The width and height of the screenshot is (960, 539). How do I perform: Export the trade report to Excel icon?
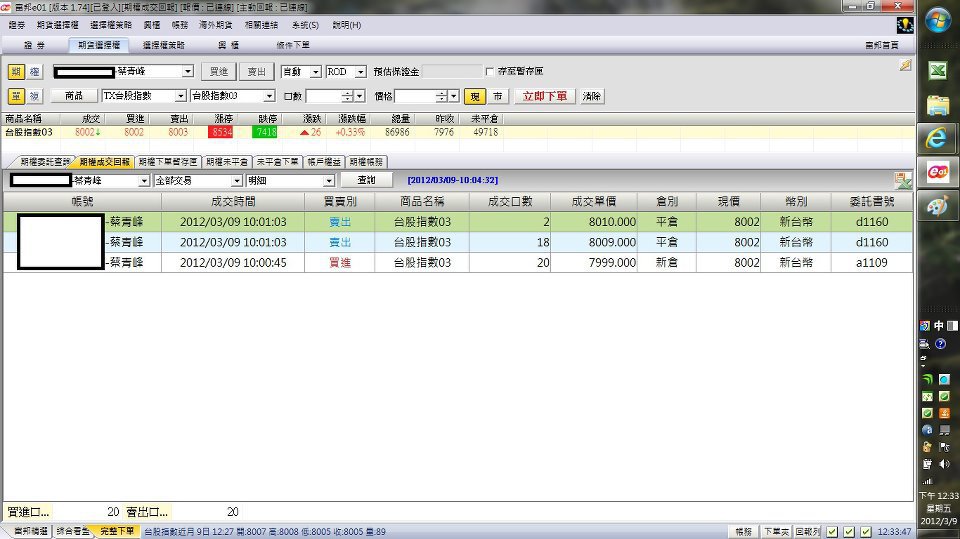[x=902, y=180]
